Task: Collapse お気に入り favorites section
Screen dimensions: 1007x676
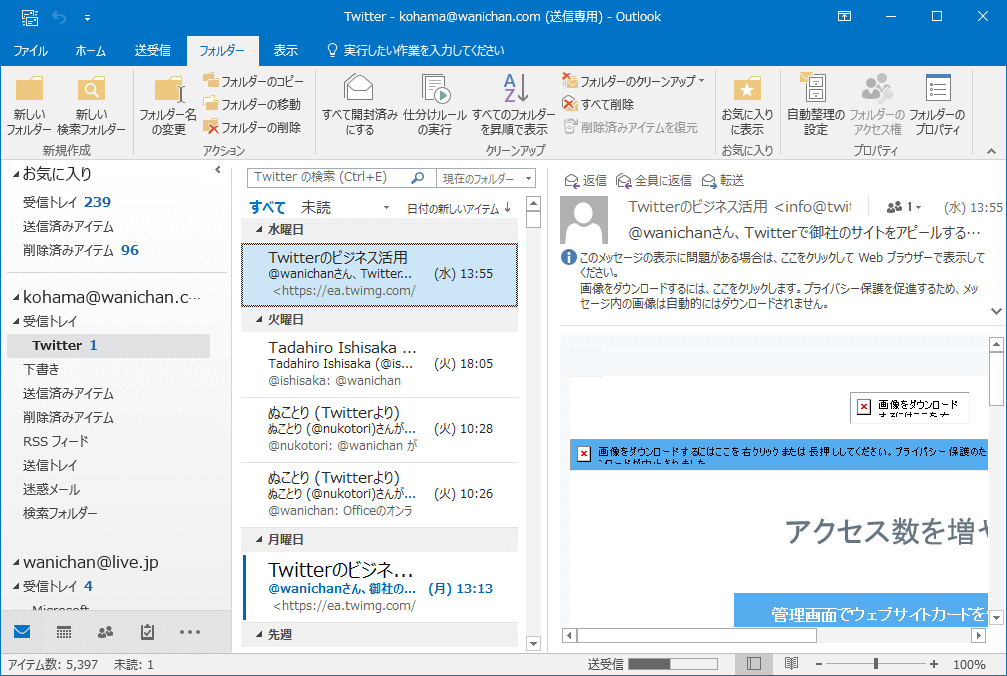Action: 16,175
